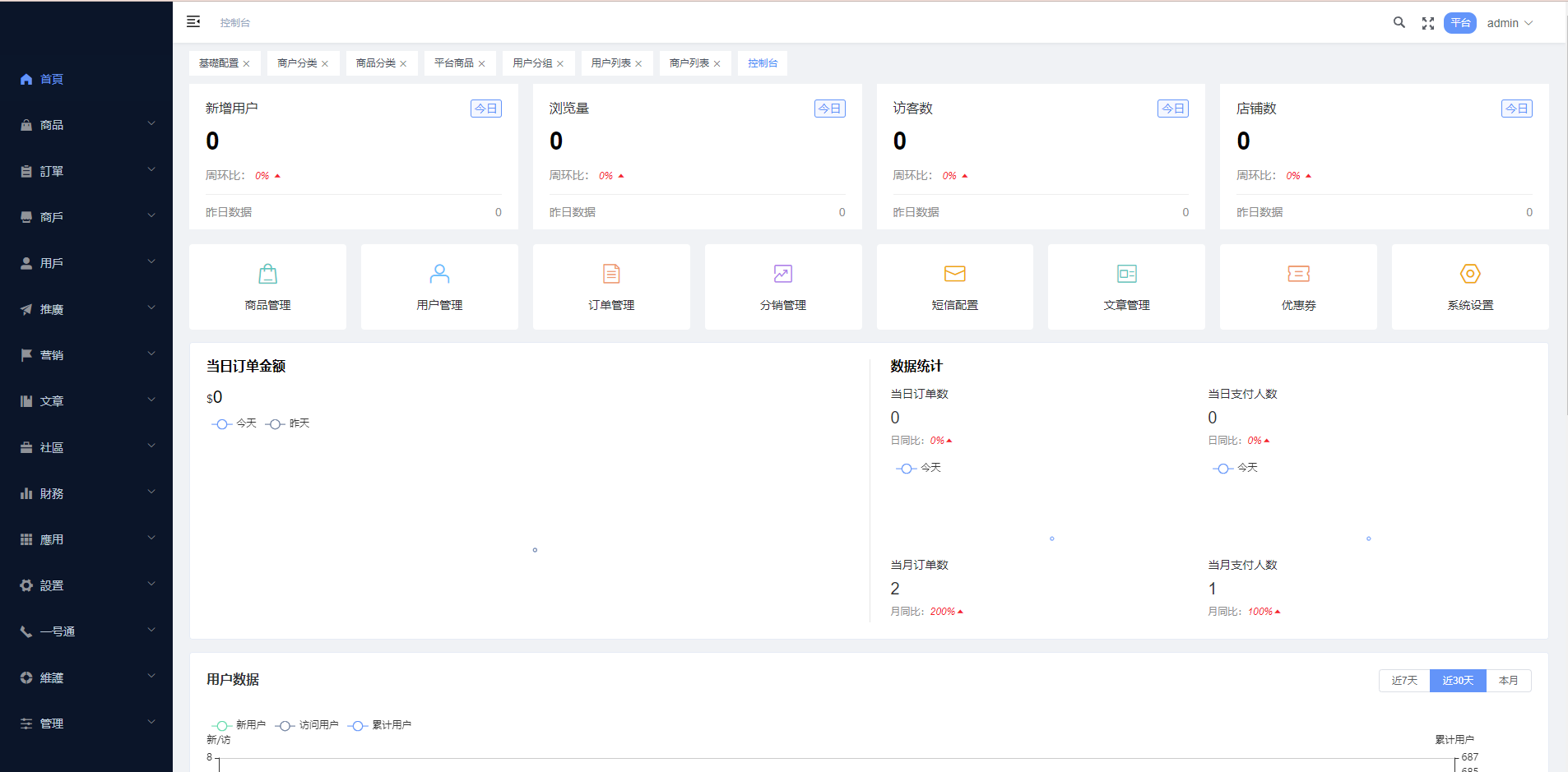Select the 近7天 range button
This screenshot has width=1568, height=772.
pos(1404,681)
